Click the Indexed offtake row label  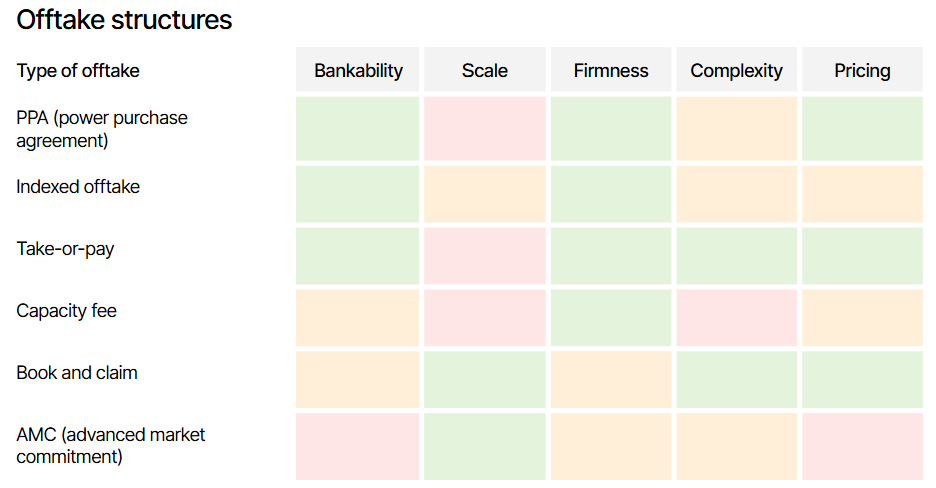coord(78,187)
